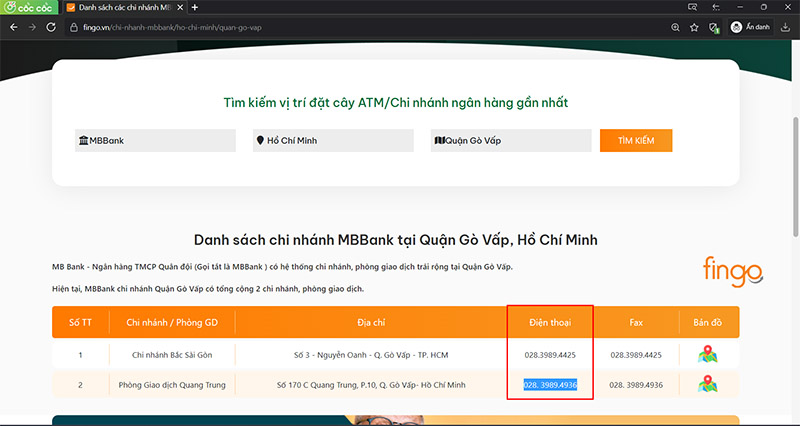
Task: Click the fingo logo beside the list
Action: pos(733,272)
